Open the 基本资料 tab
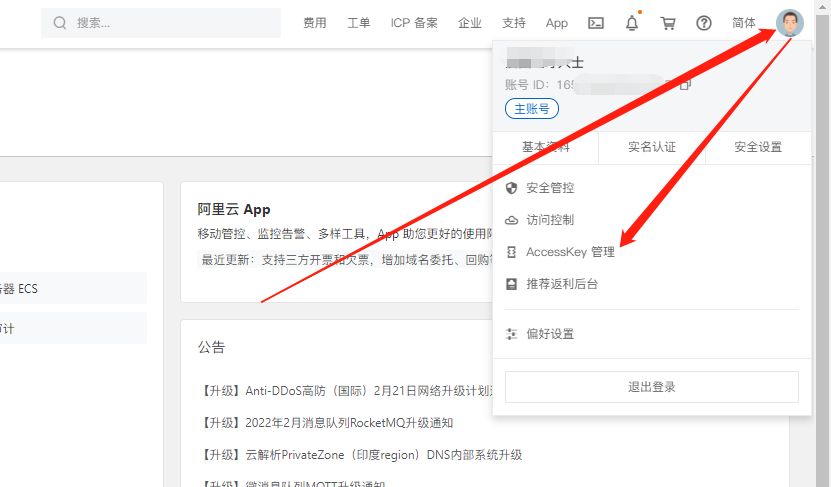The height and width of the screenshot is (487, 831). 546,147
